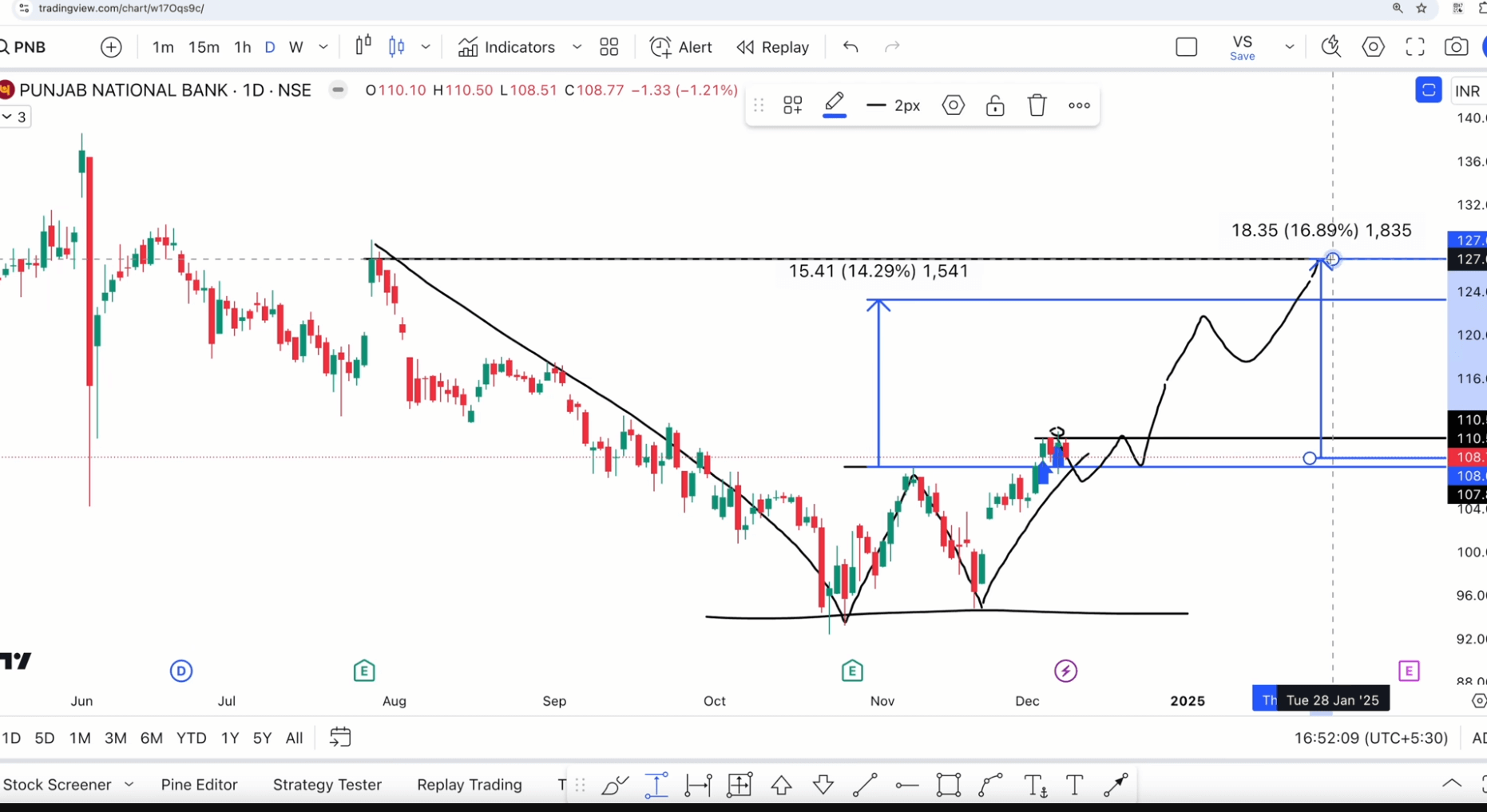Switch to the weekly W timeframe
Image resolution: width=1487 pixels, height=812 pixels.
296,47
